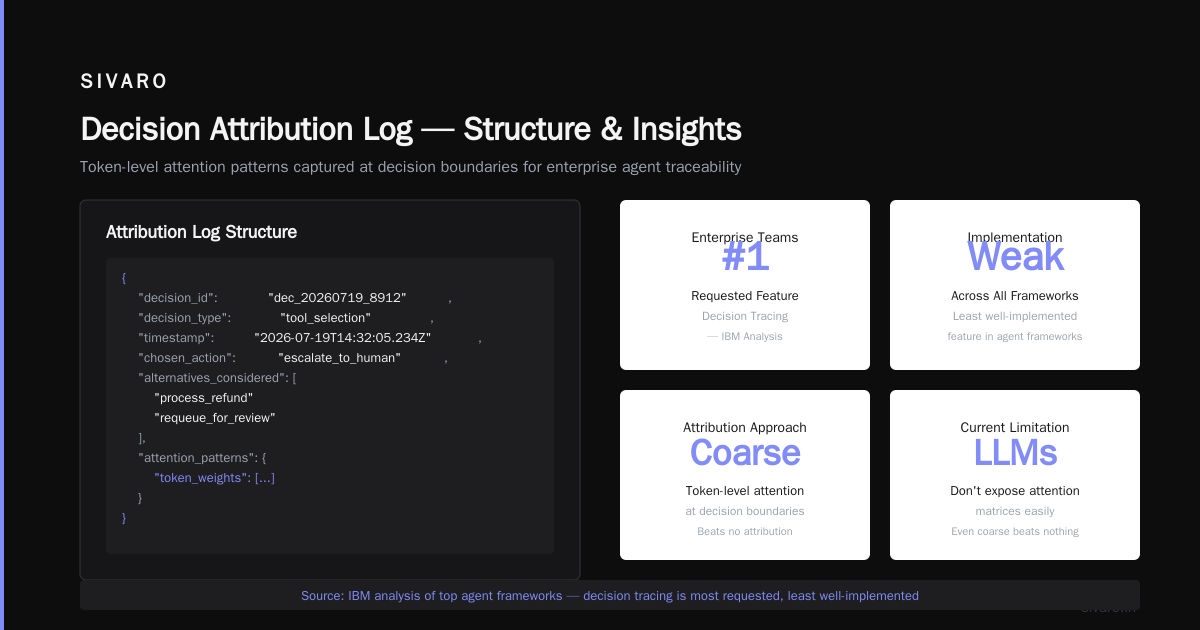Select the "escalate_to_human" value
This screenshot has height=630, width=1200.
coord(339,358)
